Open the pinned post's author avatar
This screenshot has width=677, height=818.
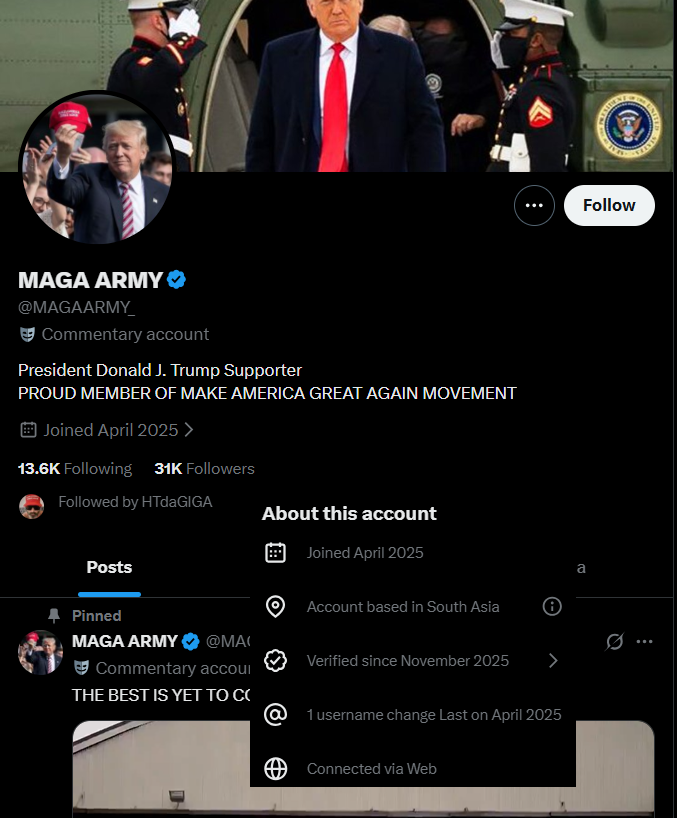click(40, 652)
